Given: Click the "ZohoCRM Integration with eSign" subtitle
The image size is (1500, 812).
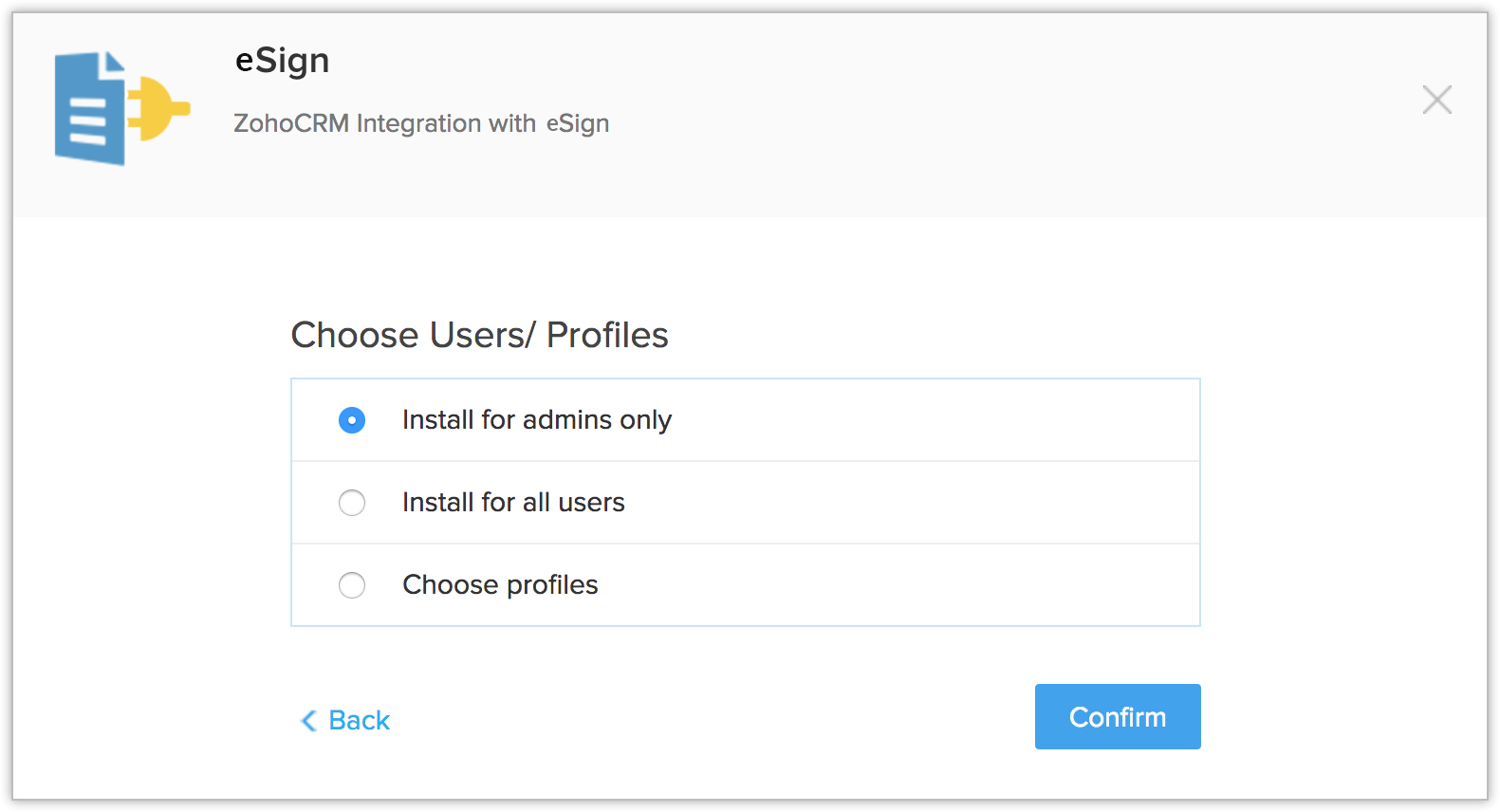Looking at the screenshot, I should 421,124.
